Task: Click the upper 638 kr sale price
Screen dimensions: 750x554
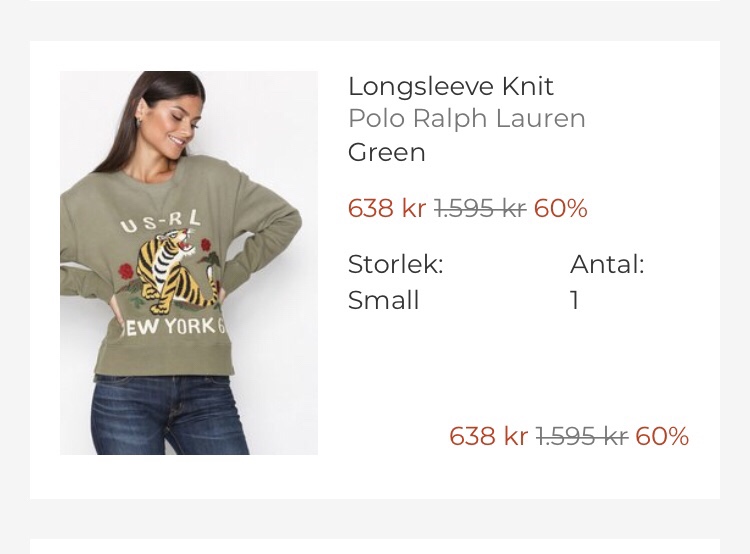Action: coord(386,208)
